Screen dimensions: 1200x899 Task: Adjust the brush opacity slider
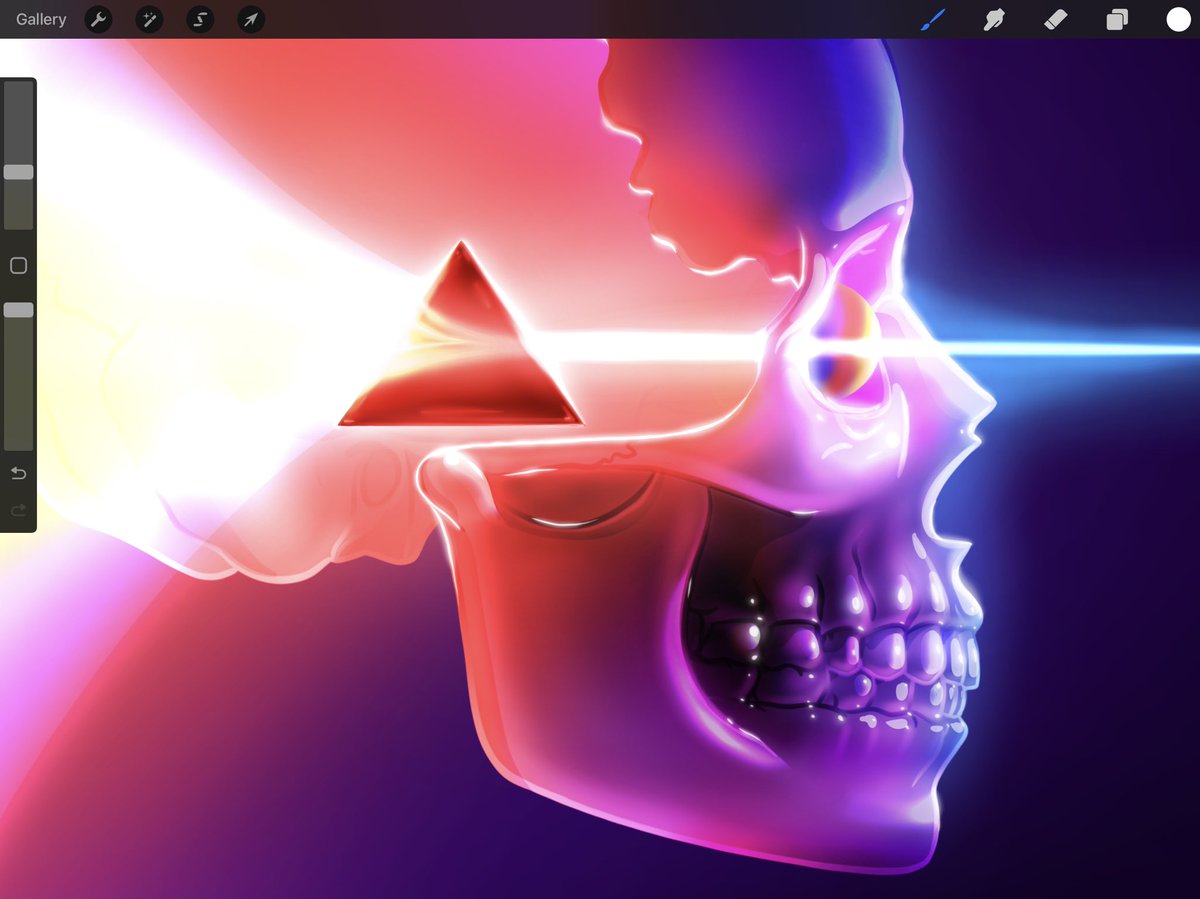pyautogui.click(x=17, y=309)
